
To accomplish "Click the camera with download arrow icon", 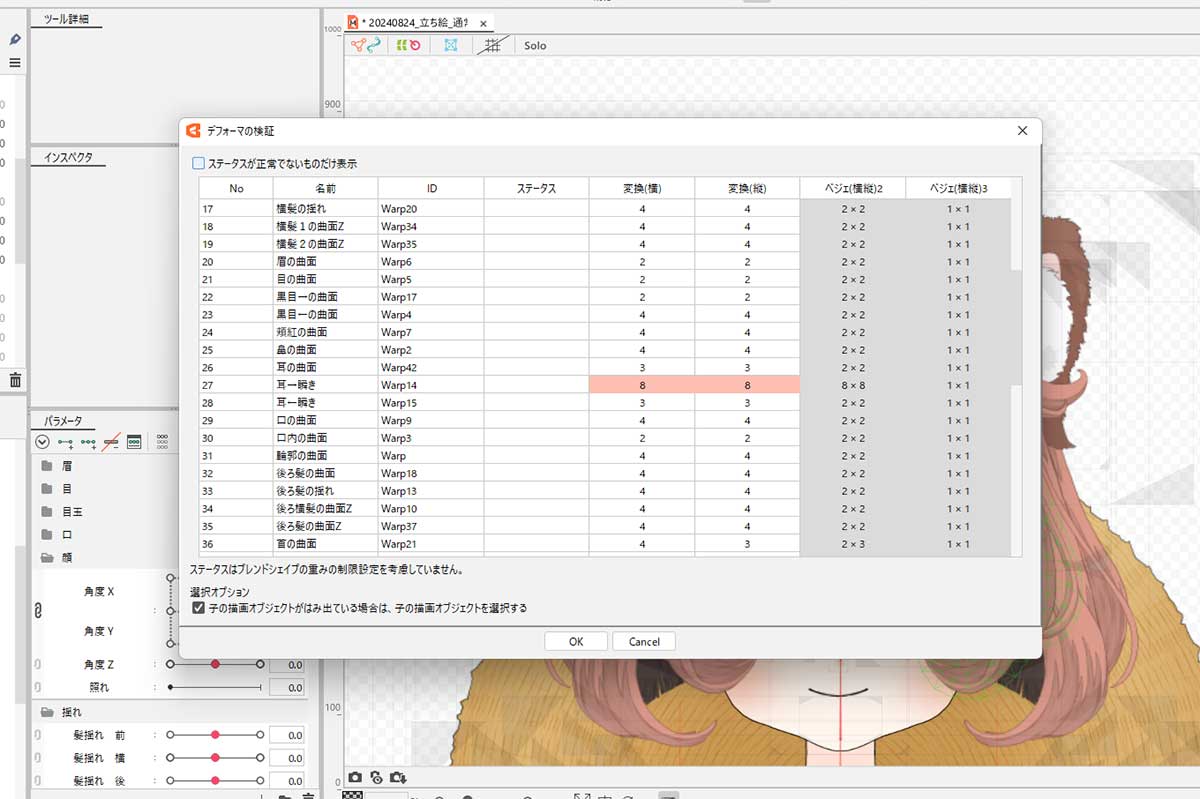I will 398,777.
